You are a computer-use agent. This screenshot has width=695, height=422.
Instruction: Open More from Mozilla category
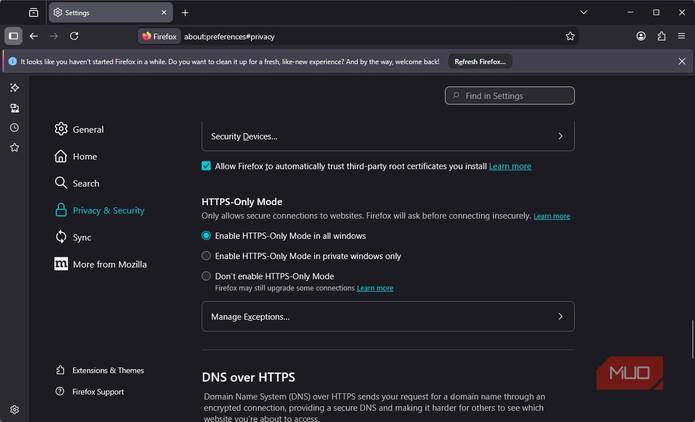click(x=101, y=264)
